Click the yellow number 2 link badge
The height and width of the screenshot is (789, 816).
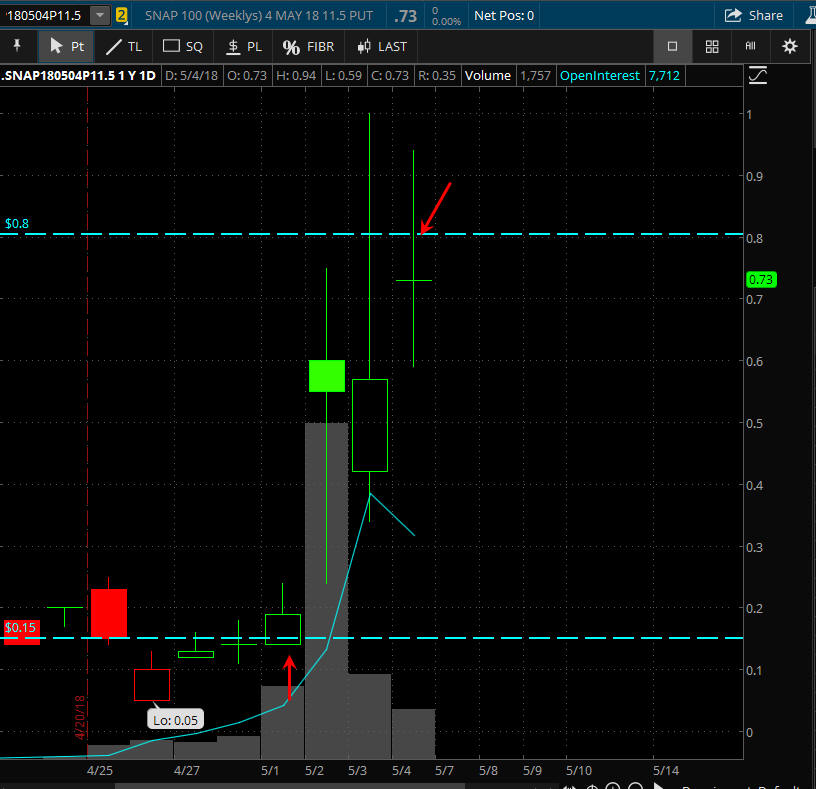(122, 15)
